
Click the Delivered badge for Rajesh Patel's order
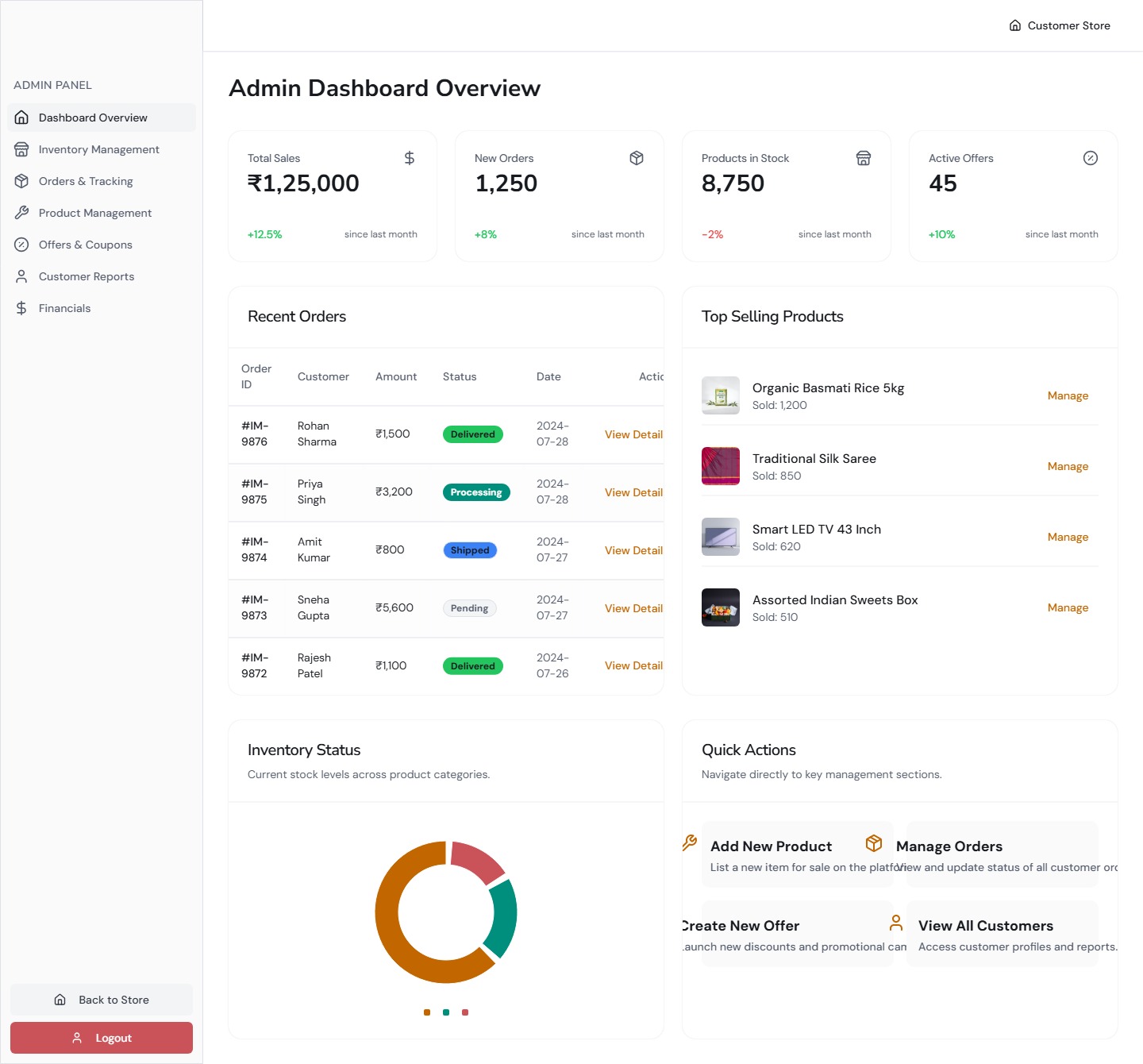coord(473,666)
